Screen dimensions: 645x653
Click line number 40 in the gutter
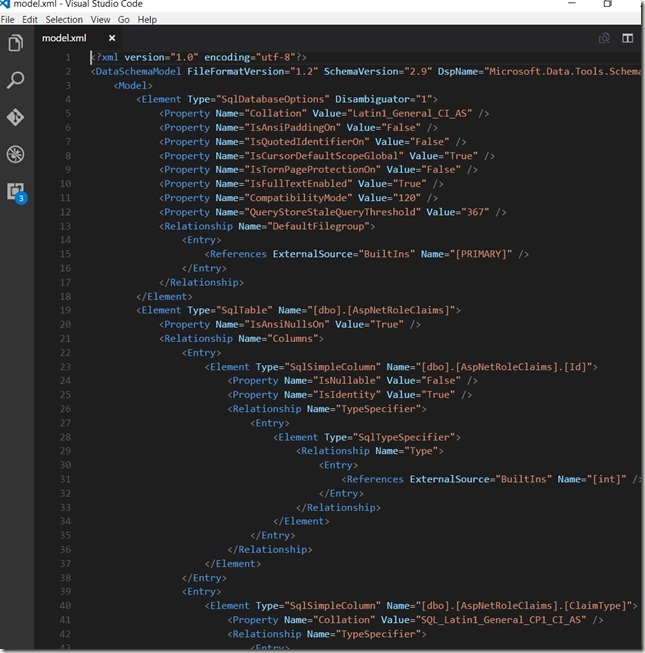point(65,606)
